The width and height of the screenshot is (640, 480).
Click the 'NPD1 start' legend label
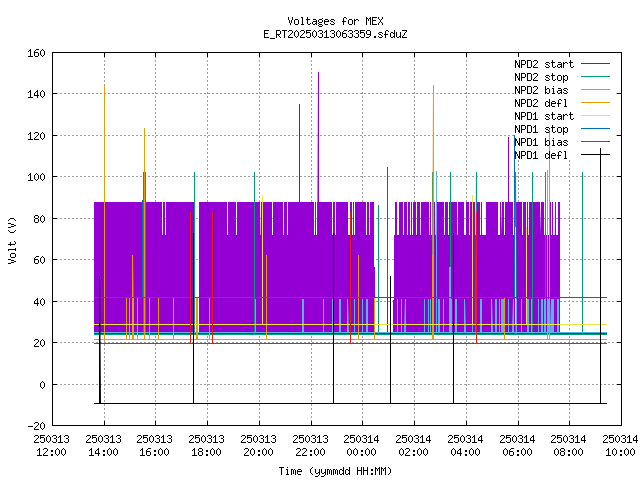544,116
